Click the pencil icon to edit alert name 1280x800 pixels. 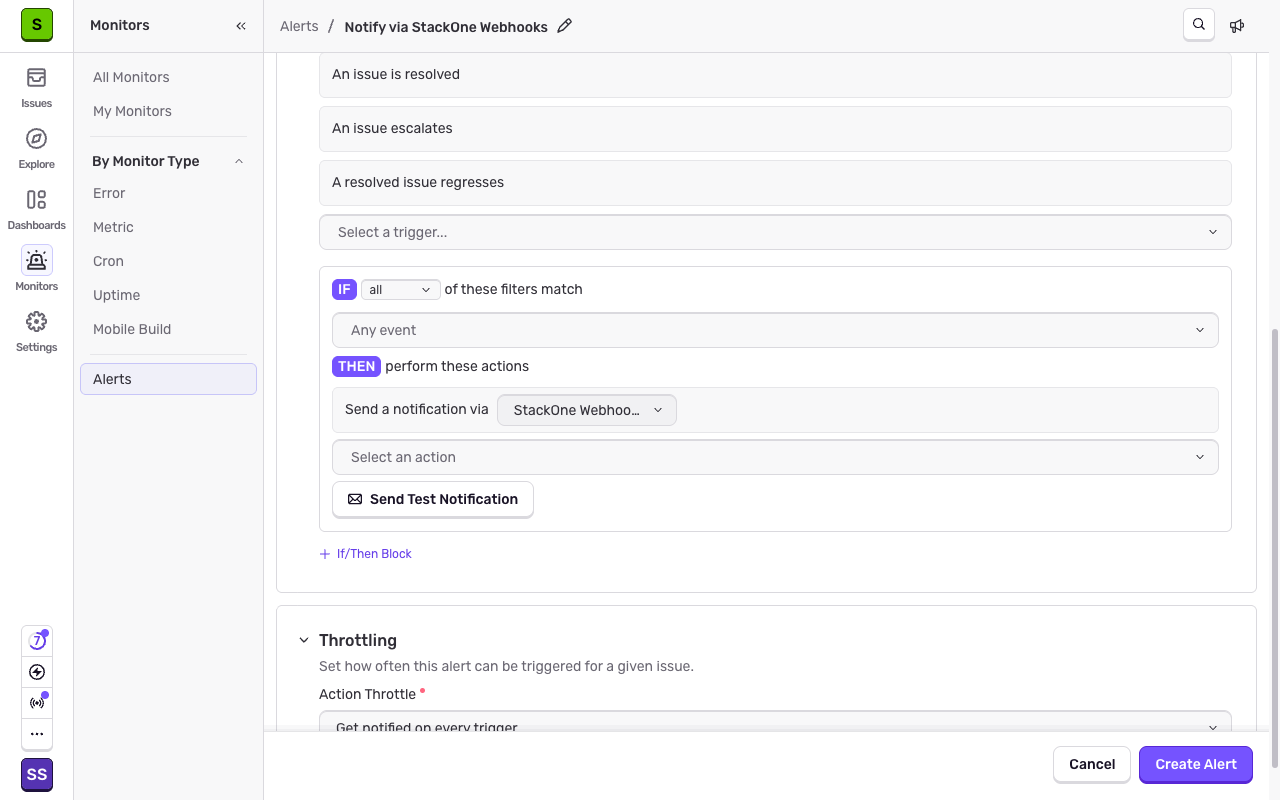click(565, 26)
